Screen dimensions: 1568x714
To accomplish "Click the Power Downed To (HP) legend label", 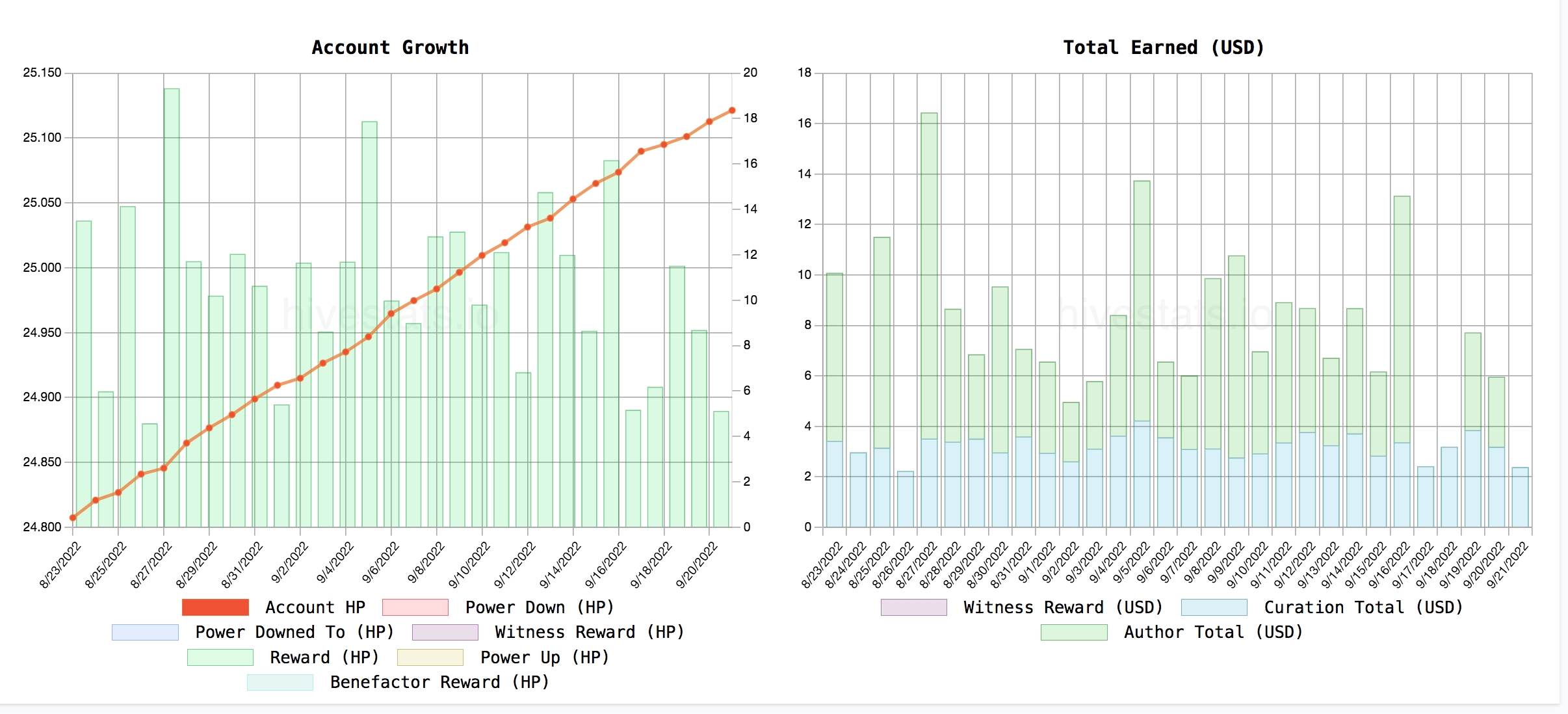I will point(294,632).
